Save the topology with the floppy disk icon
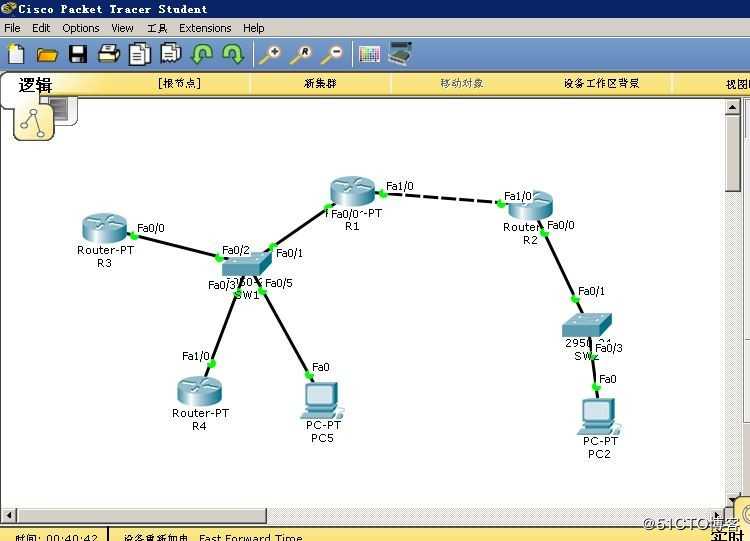The height and width of the screenshot is (541, 750). (78, 54)
